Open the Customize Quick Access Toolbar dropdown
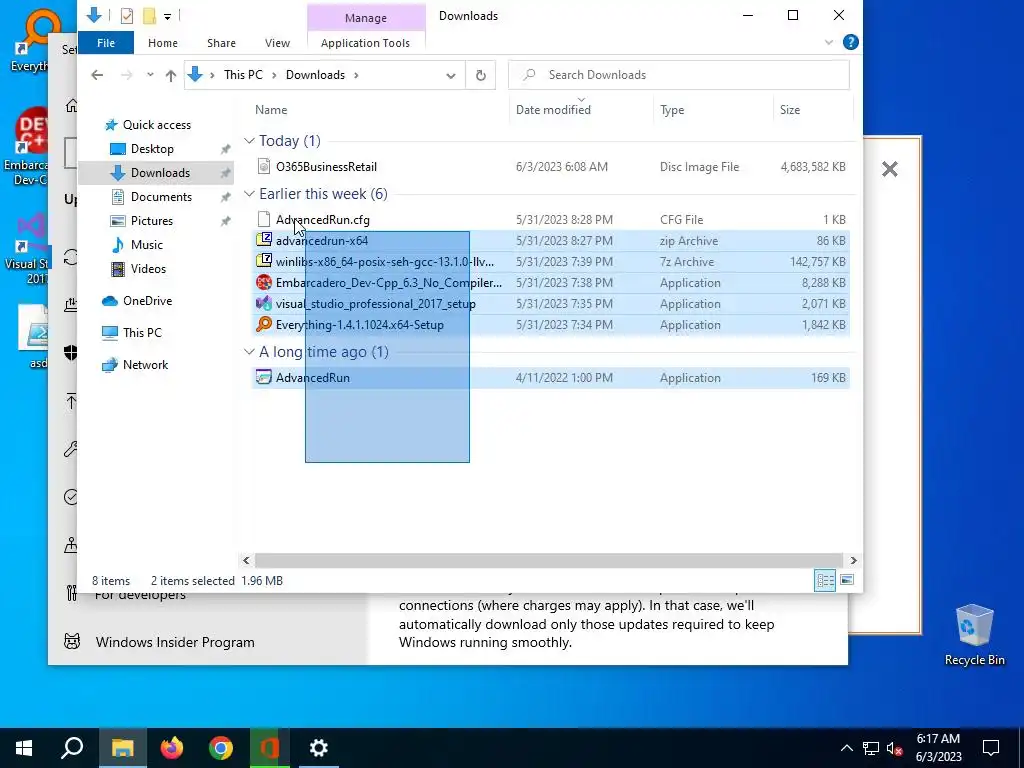The height and width of the screenshot is (768, 1024). tap(167, 16)
